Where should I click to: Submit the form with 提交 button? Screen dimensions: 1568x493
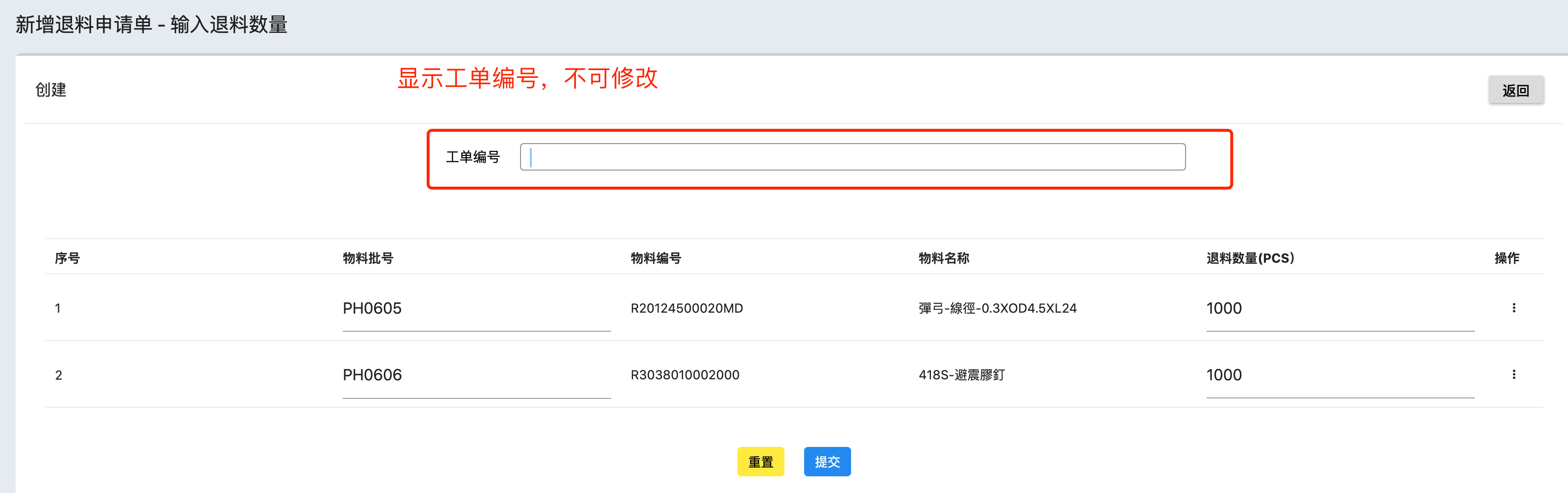[827, 461]
